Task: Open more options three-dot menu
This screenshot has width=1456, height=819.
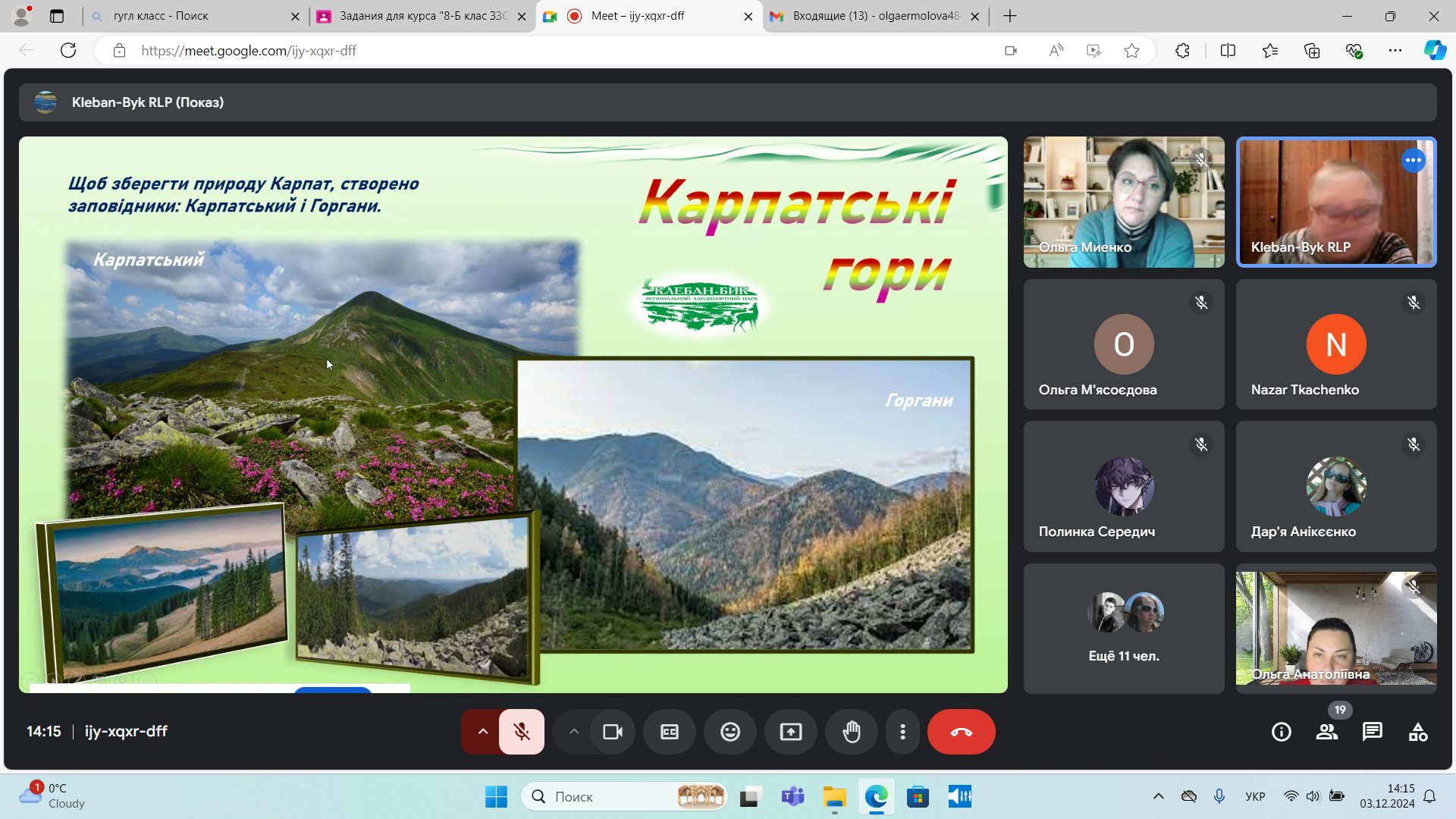Action: coord(902,732)
